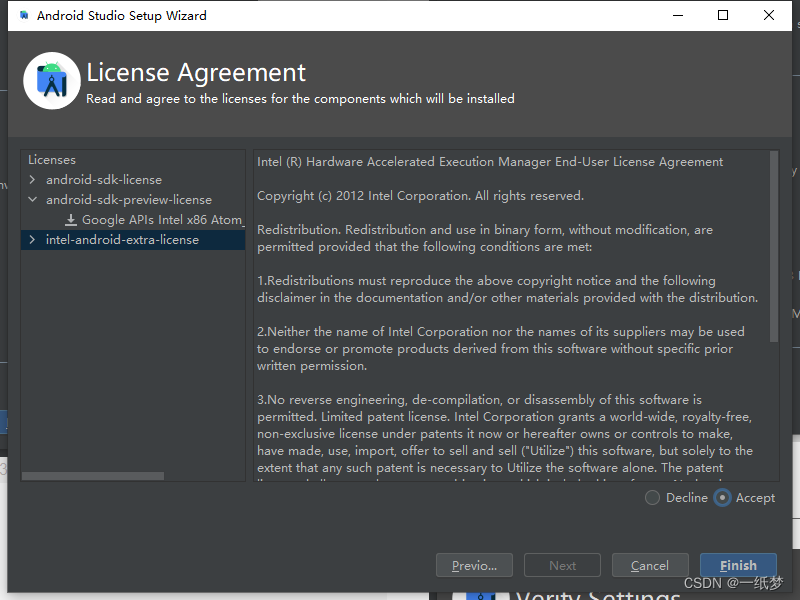Close the Android Studio Setup Wizard

[769, 15]
